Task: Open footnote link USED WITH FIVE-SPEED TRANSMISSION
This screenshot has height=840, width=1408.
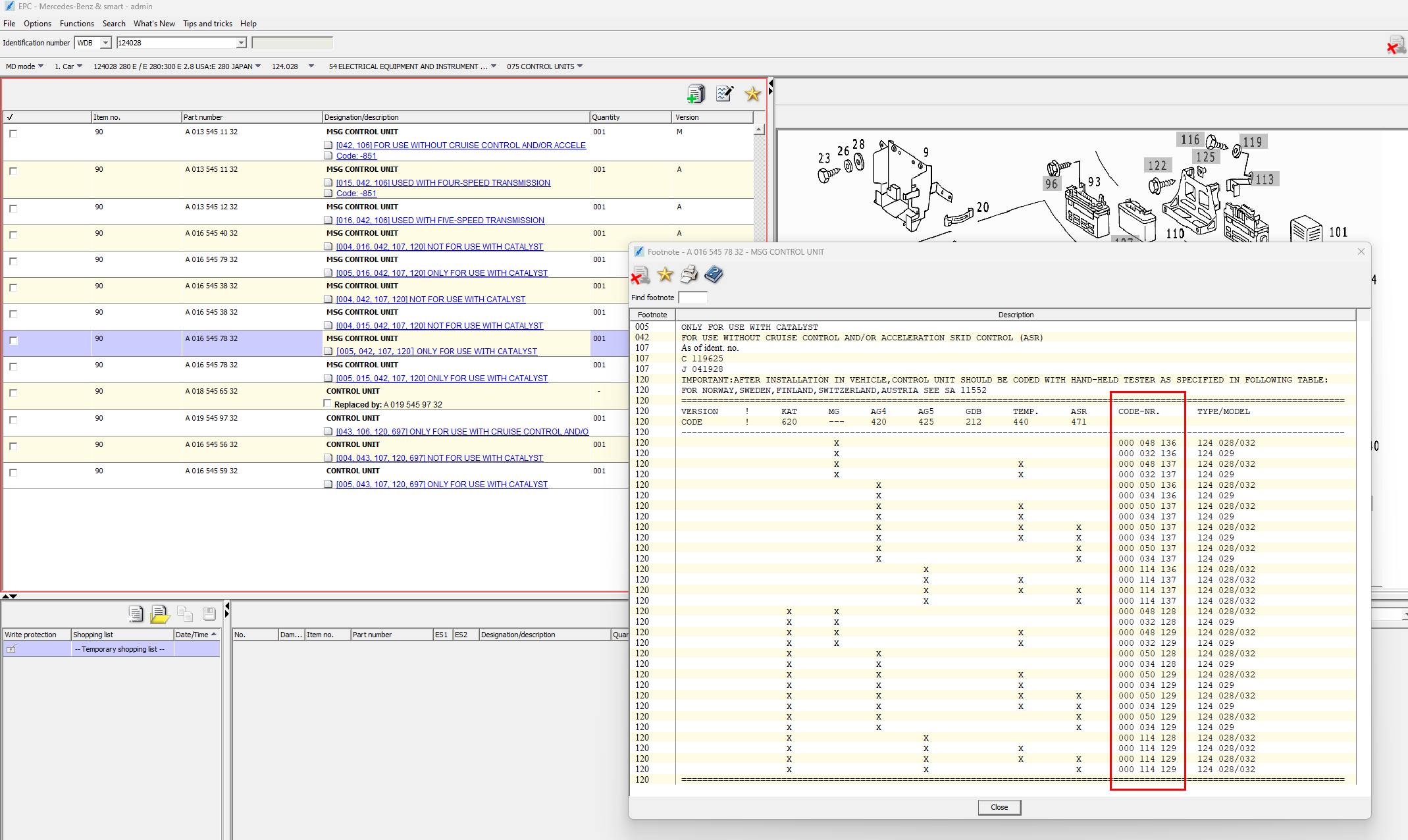Action: point(440,221)
